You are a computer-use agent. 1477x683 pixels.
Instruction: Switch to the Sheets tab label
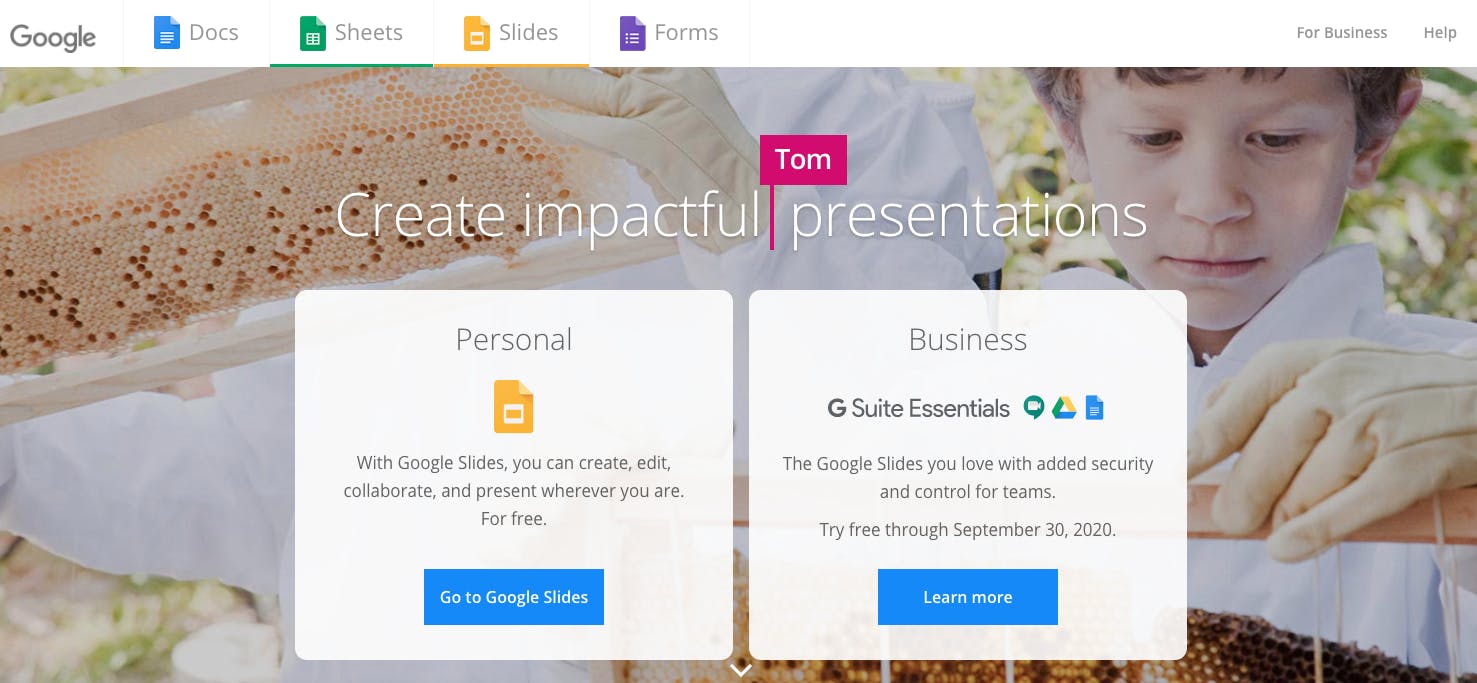coord(369,33)
